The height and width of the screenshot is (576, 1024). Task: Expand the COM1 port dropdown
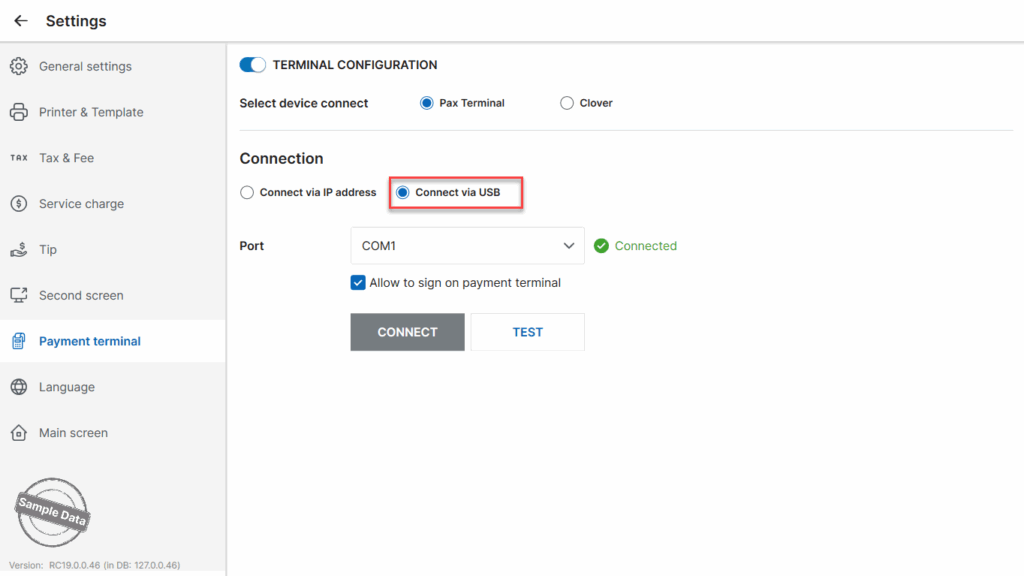pos(468,246)
